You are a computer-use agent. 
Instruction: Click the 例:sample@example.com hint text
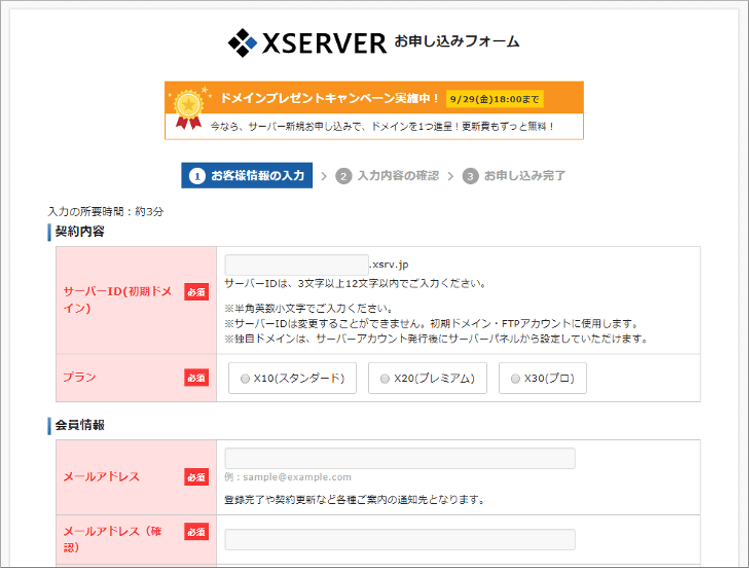tap(288, 477)
